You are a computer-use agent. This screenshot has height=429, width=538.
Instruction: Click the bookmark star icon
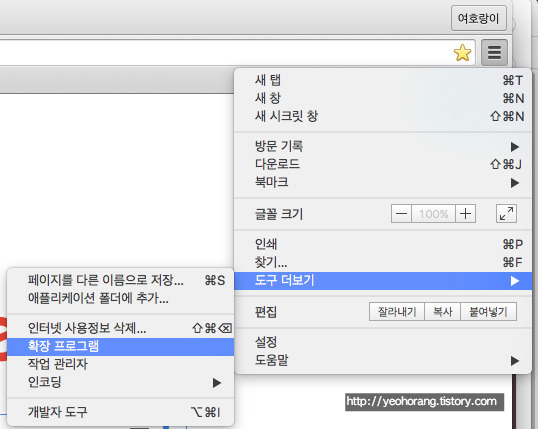[x=462, y=53]
